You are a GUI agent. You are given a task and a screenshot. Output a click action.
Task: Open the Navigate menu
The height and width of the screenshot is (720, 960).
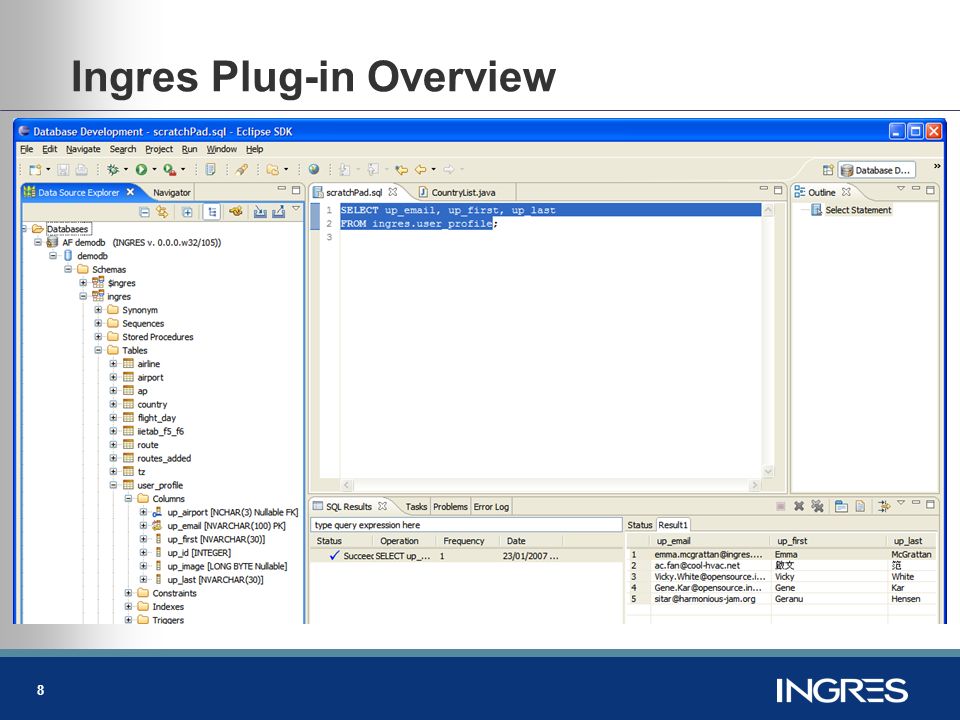coord(83,149)
